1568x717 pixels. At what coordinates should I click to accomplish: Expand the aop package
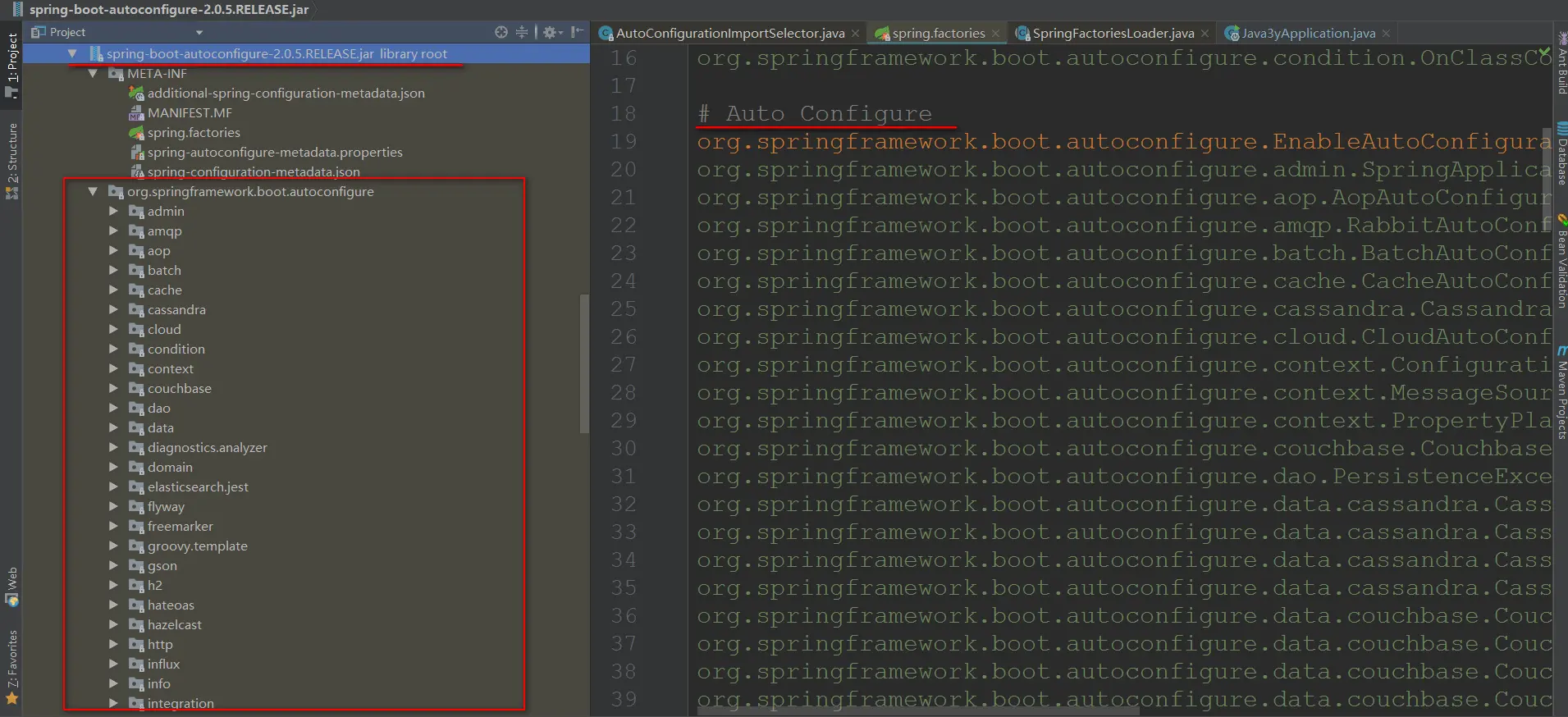113,250
